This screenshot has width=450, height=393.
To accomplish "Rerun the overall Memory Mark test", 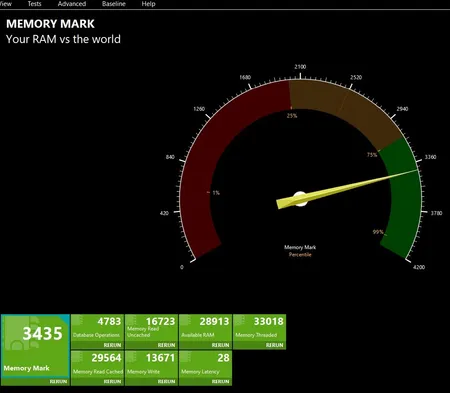I will (x=58, y=382).
